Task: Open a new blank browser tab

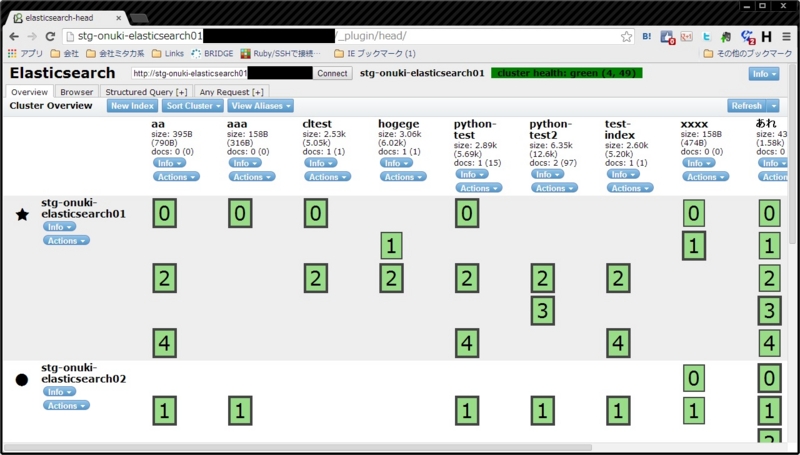Action: tap(139, 19)
